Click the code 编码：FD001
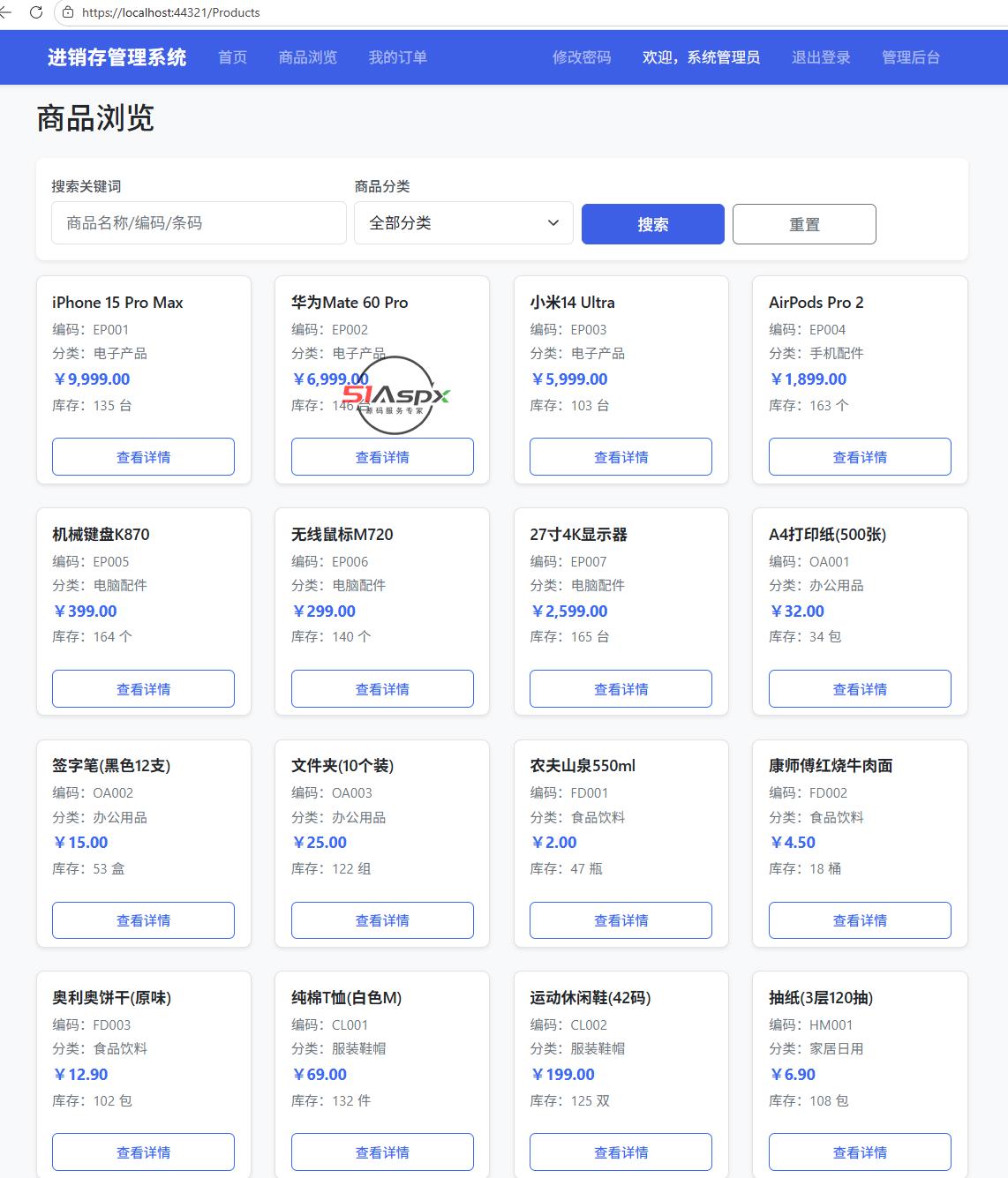This screenshot has height=1178, width=1008. (569, 792)
